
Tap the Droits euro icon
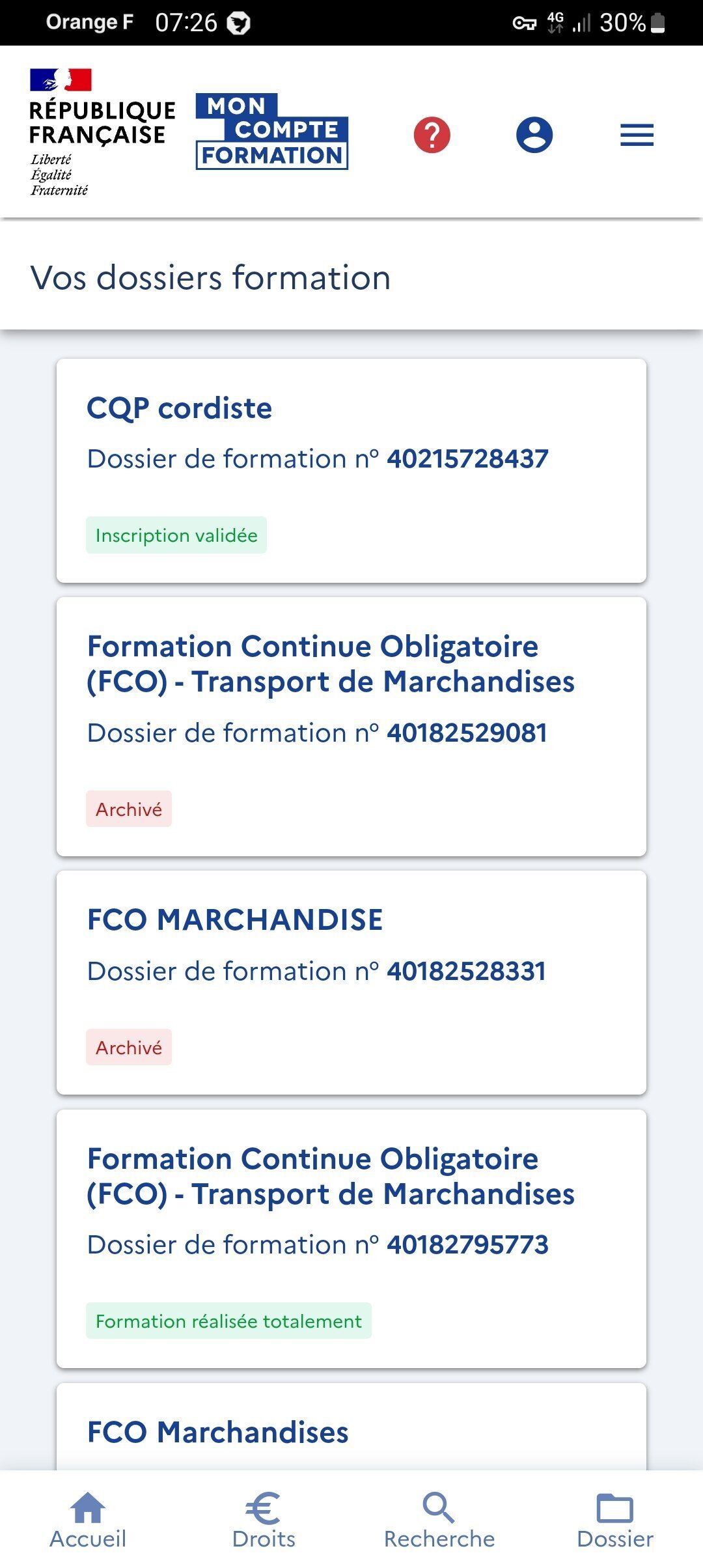pos(264,1508)
